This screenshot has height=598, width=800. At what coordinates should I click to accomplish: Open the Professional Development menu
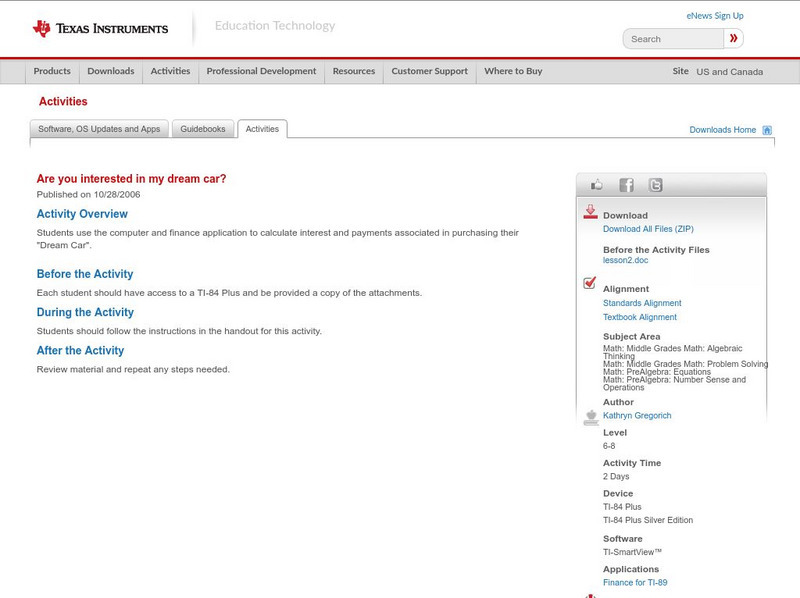(261, 71)
